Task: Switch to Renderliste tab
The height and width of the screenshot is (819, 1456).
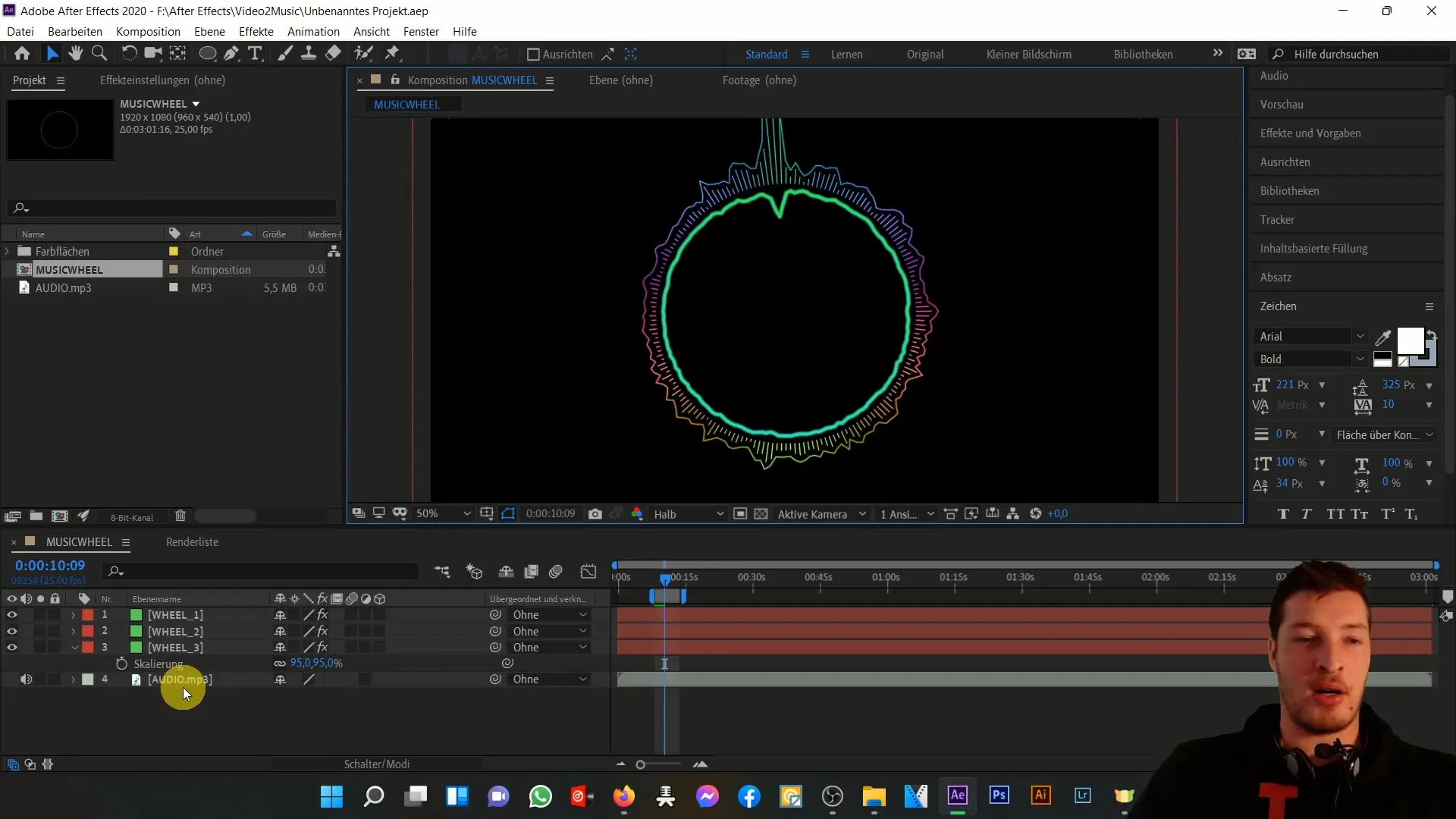Action: pyautogui.click(x=192, y=542)
